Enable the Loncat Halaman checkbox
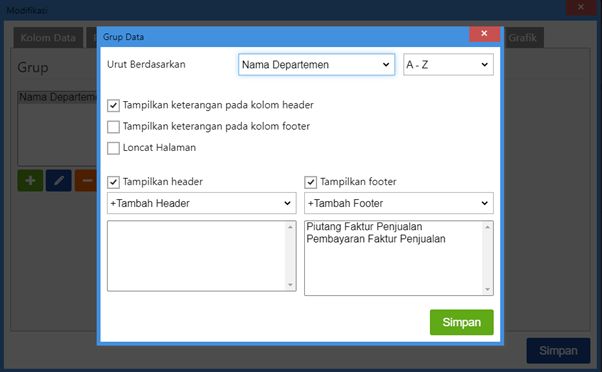602x372 pixels. tap(113, 148)
